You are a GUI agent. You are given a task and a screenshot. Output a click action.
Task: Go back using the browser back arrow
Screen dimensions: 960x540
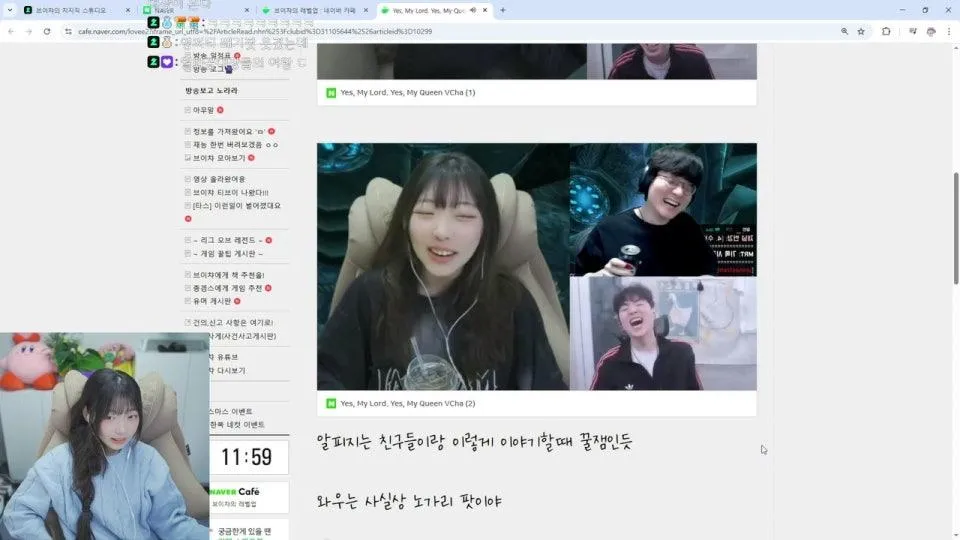[11, 31]
